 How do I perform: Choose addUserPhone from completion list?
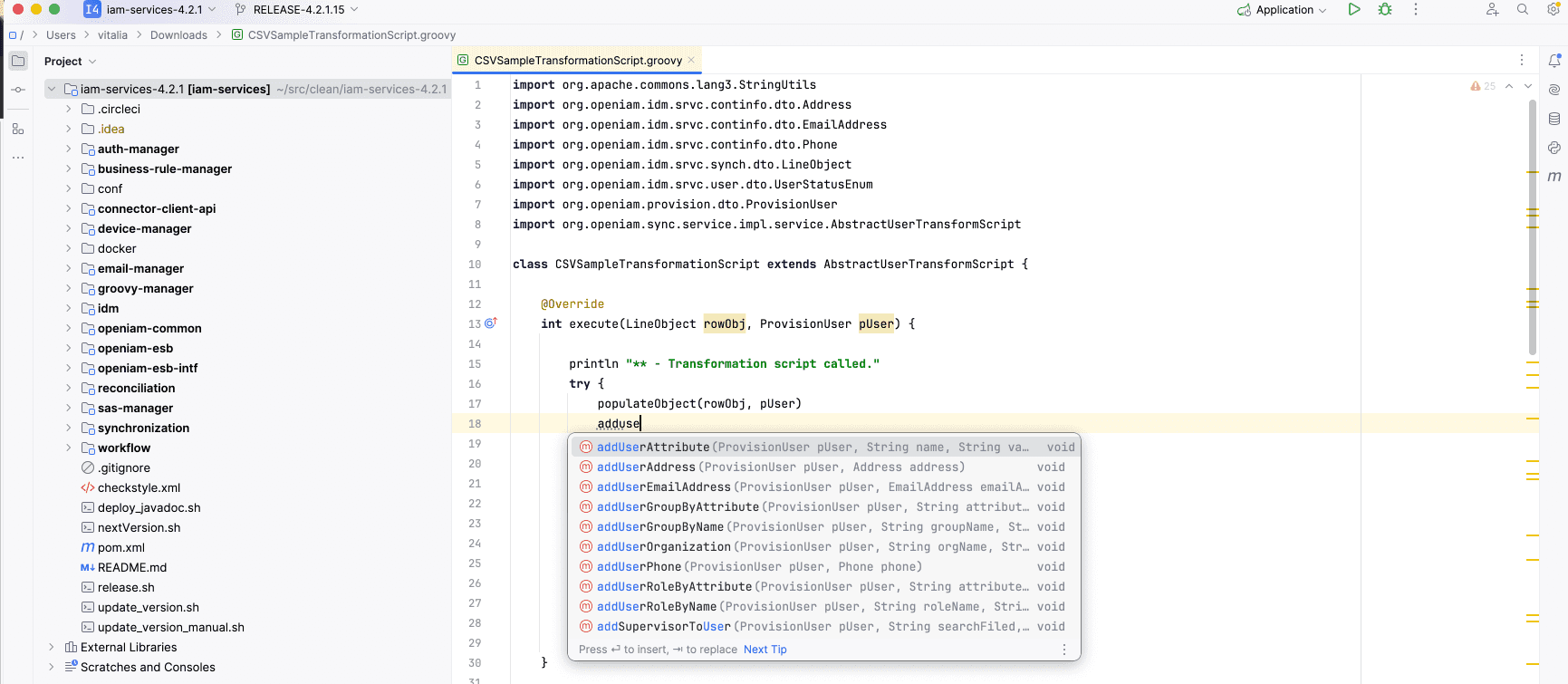[x=639, y=567]
